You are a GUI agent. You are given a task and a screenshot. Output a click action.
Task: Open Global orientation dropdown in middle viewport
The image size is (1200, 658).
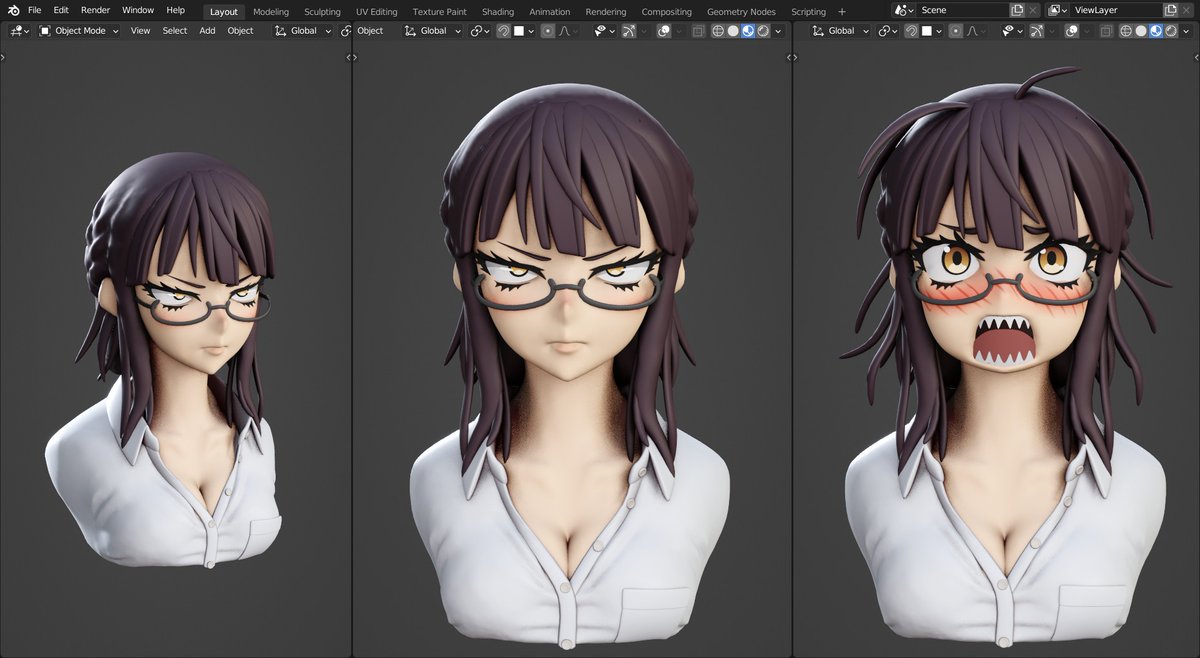pyautogui.click(x=433, y=31)
